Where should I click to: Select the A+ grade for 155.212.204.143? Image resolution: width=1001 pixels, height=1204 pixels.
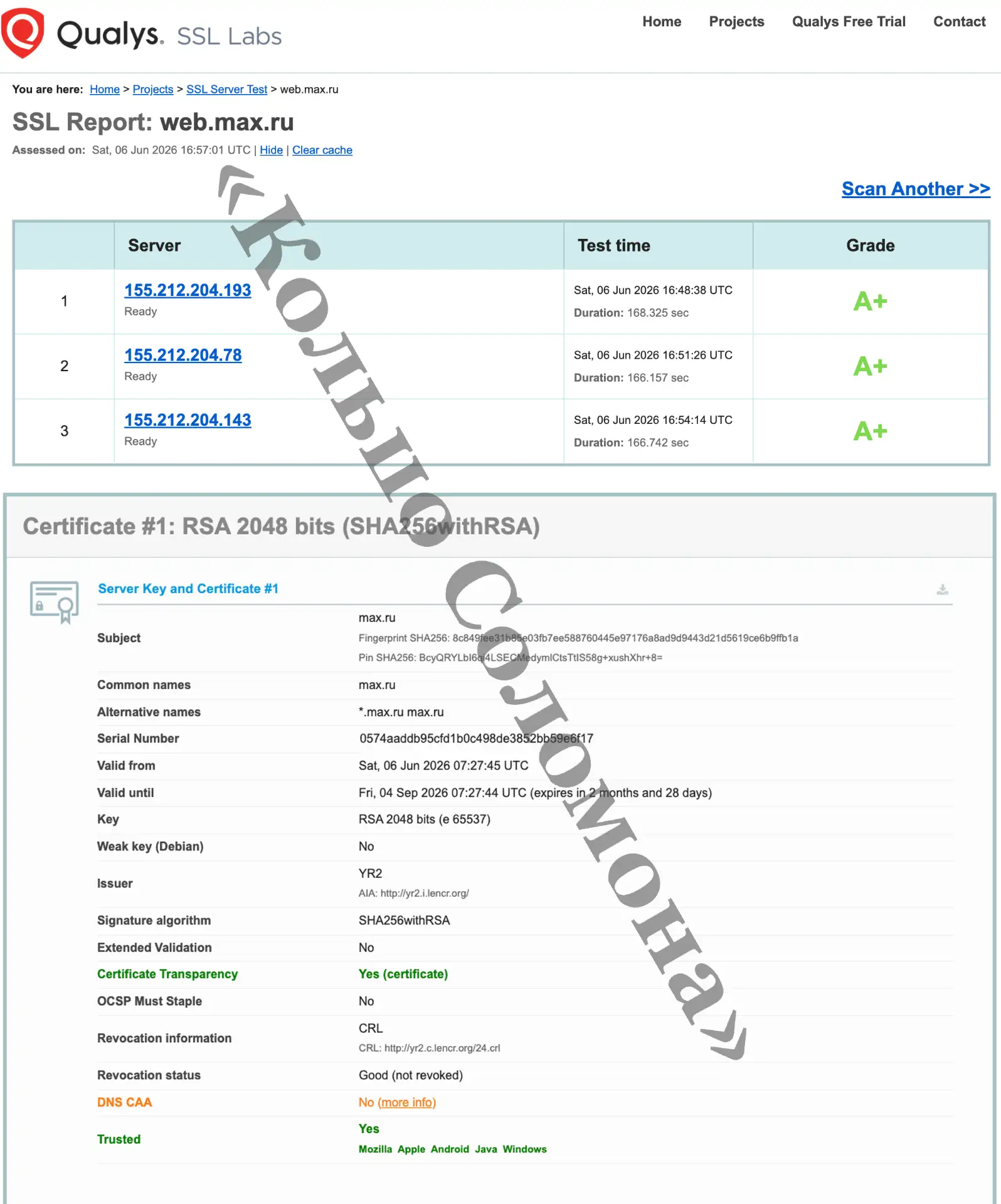[870, 431]
